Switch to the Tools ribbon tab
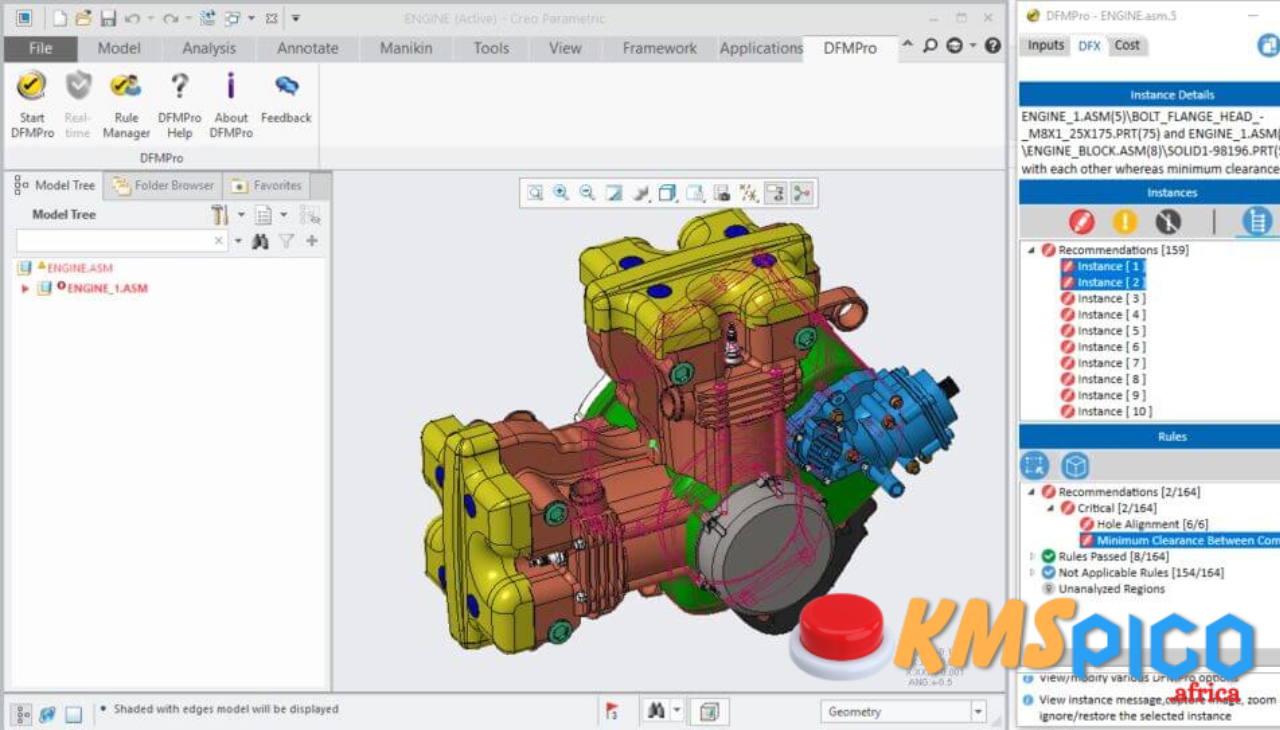The image size is (1280, 730). [491, 48]
